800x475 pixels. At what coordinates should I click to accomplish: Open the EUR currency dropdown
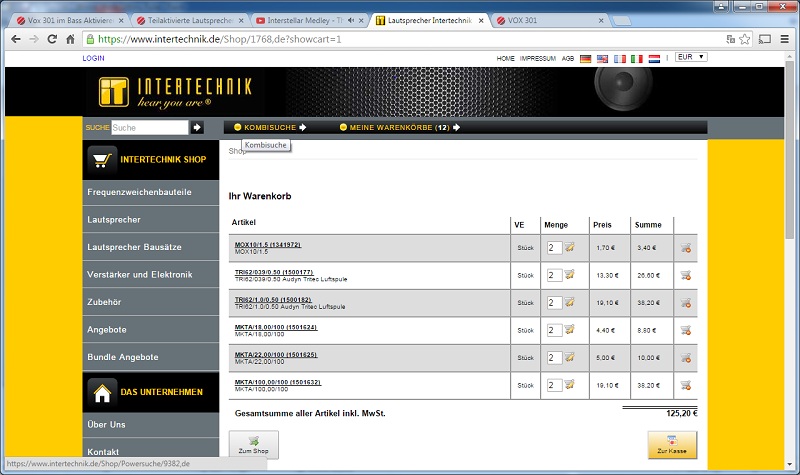691,57
